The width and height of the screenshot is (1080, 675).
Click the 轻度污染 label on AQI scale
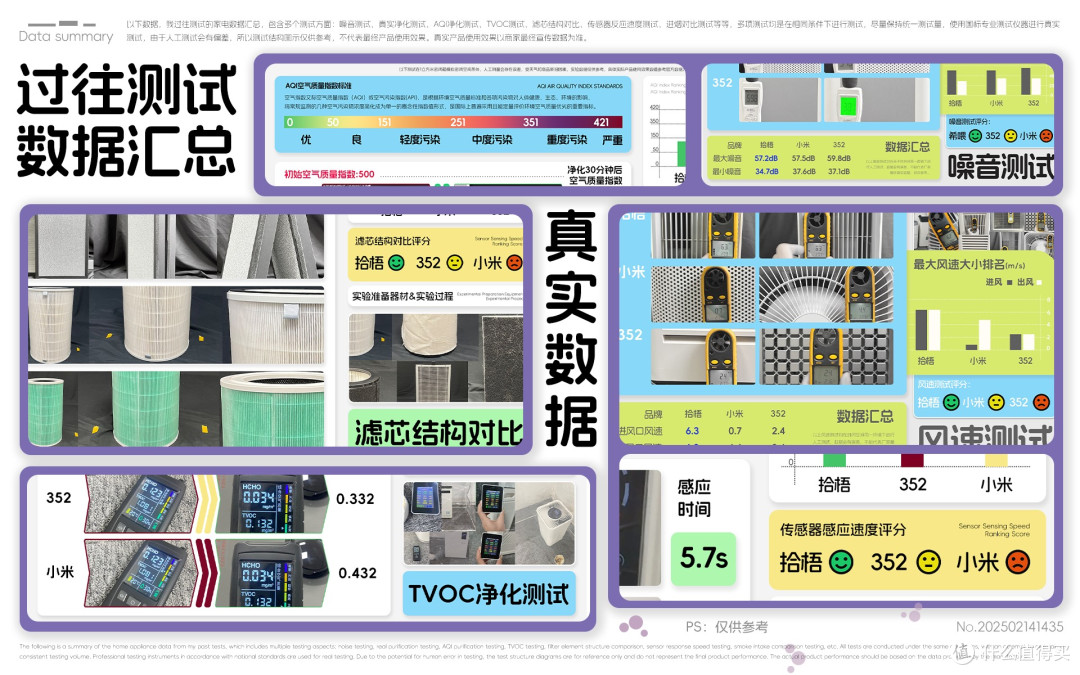click(x=419, y=140)
